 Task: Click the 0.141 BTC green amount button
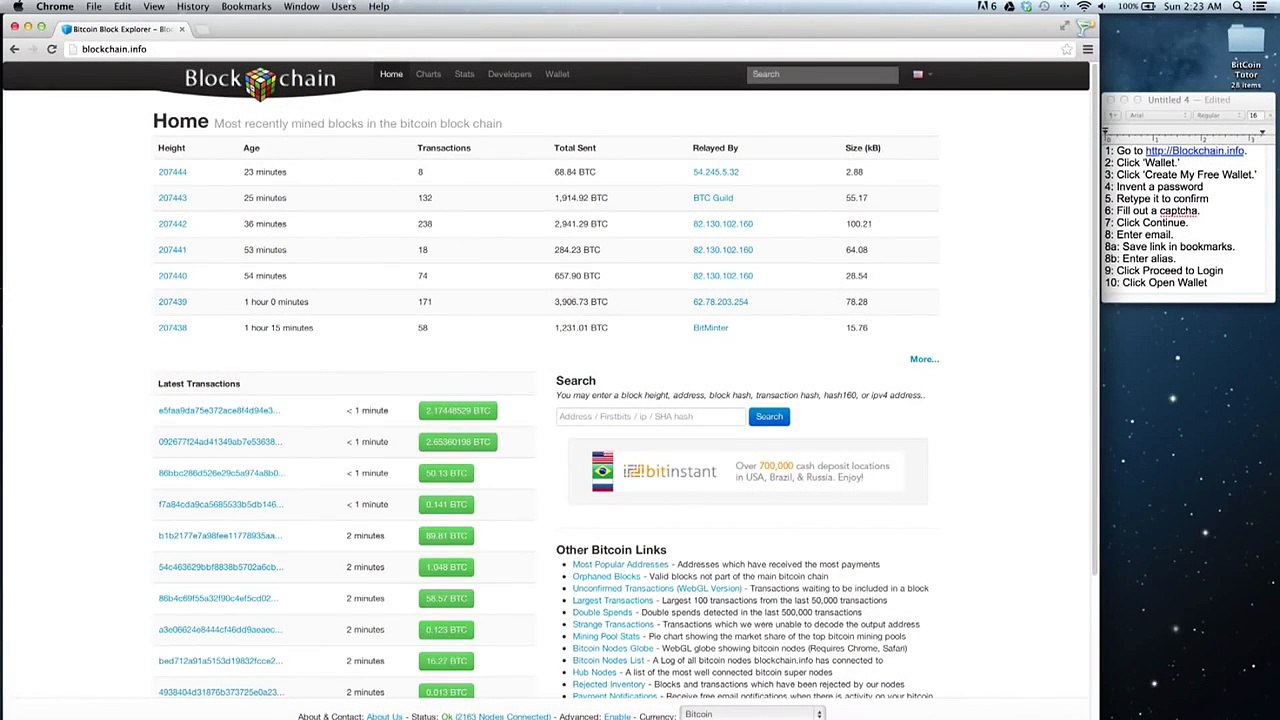[x=446, y=505]
